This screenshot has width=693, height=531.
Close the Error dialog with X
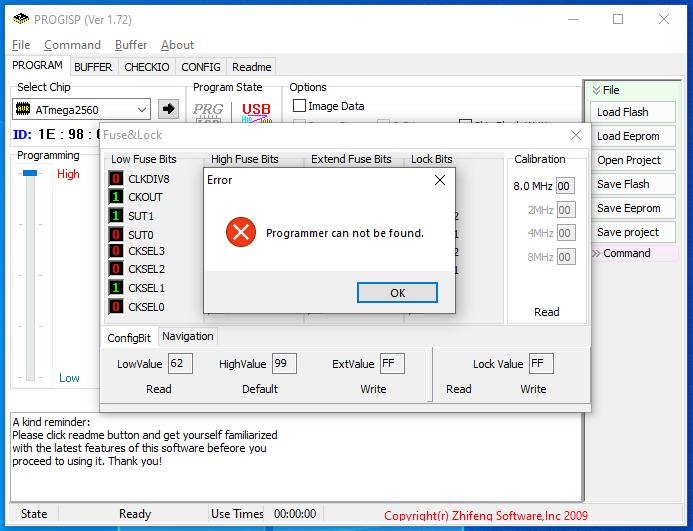tap(440, 180)
